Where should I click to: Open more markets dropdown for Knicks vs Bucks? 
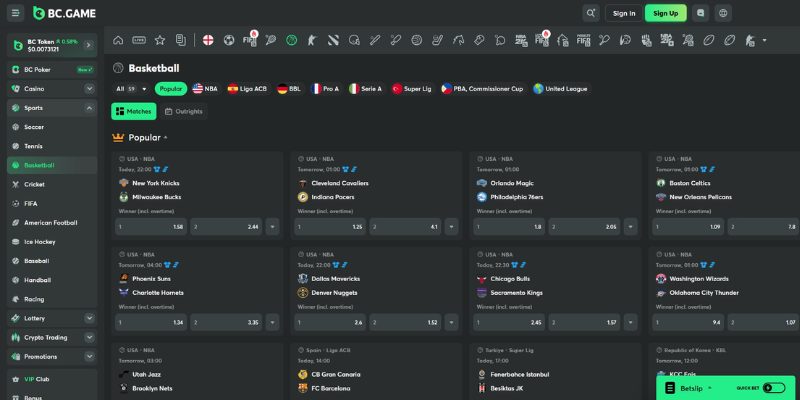click(272, 227)
